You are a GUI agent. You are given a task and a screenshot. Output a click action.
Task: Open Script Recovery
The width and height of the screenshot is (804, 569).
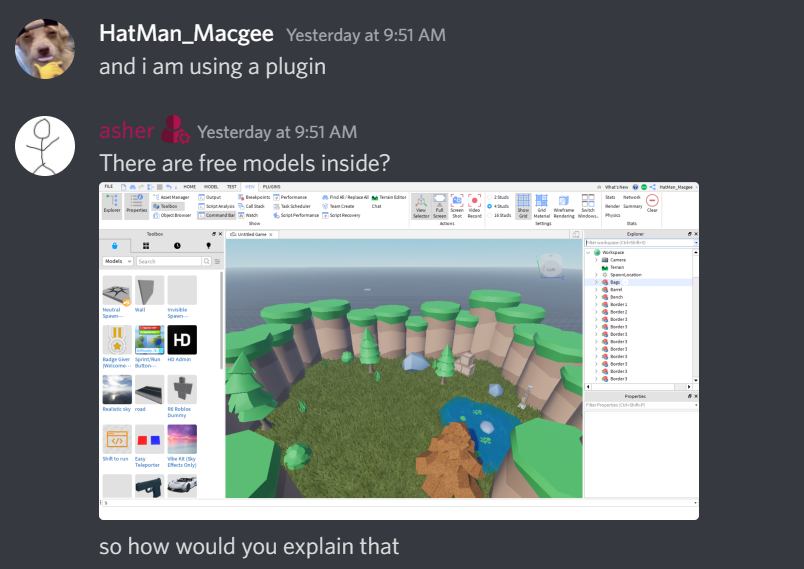[341, 215]
